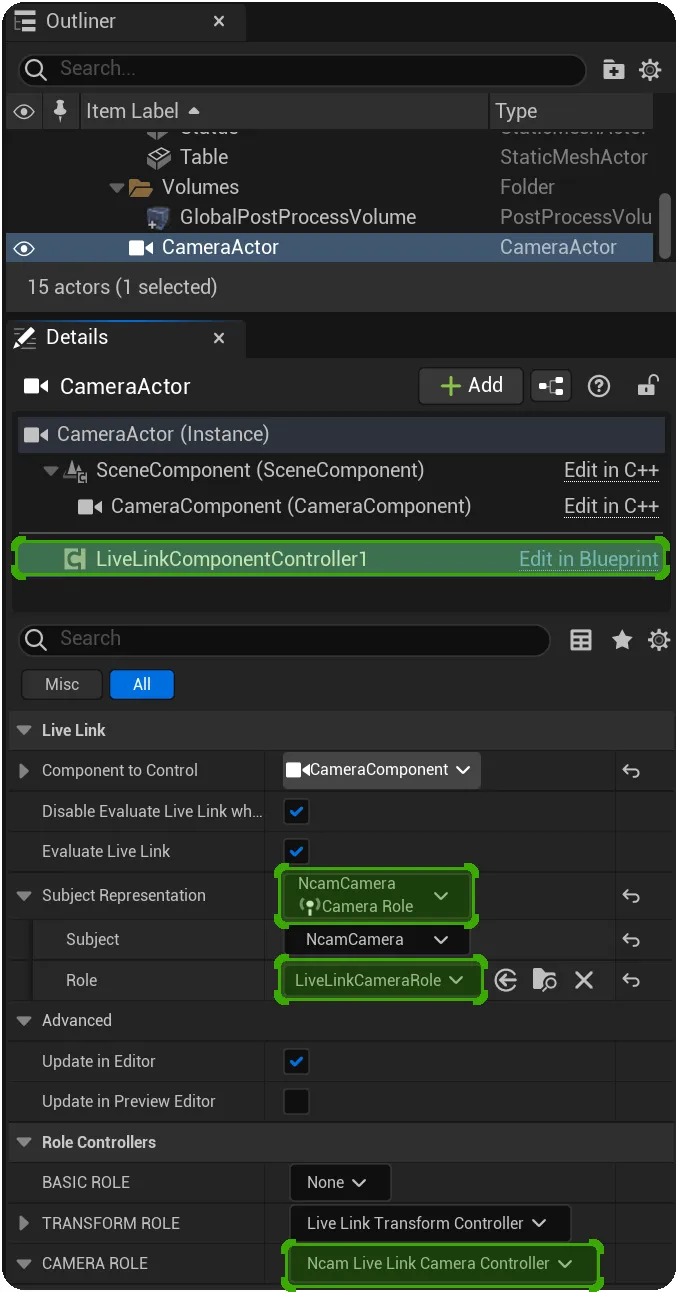Screen dimensions: 678x1292
Task: Collapse Role Controllers section
Action: (x=23, y=1143)
